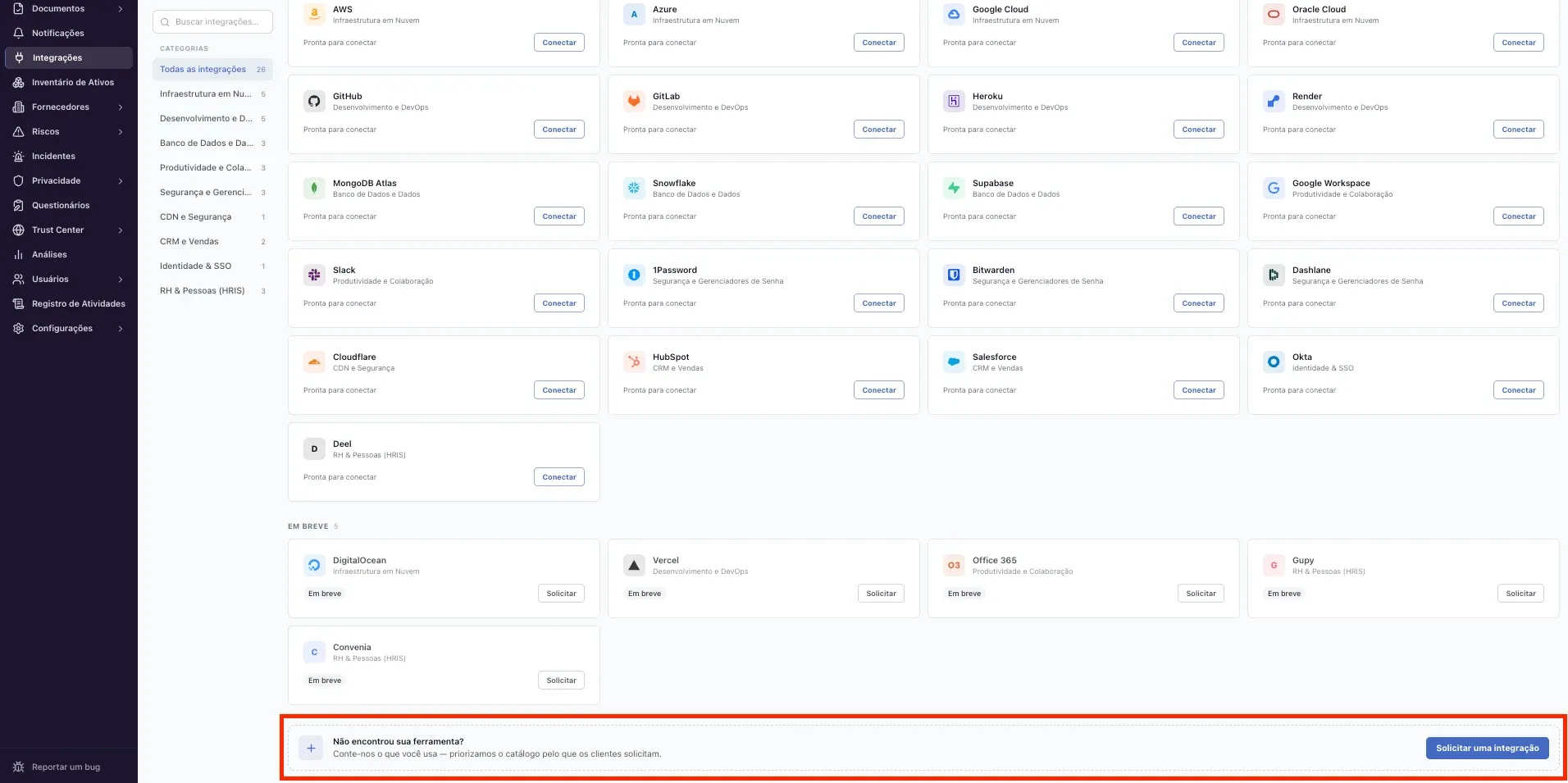Click the Supabase bolt icon
The height and width of the screenshot is (783, 1568).
954,189
